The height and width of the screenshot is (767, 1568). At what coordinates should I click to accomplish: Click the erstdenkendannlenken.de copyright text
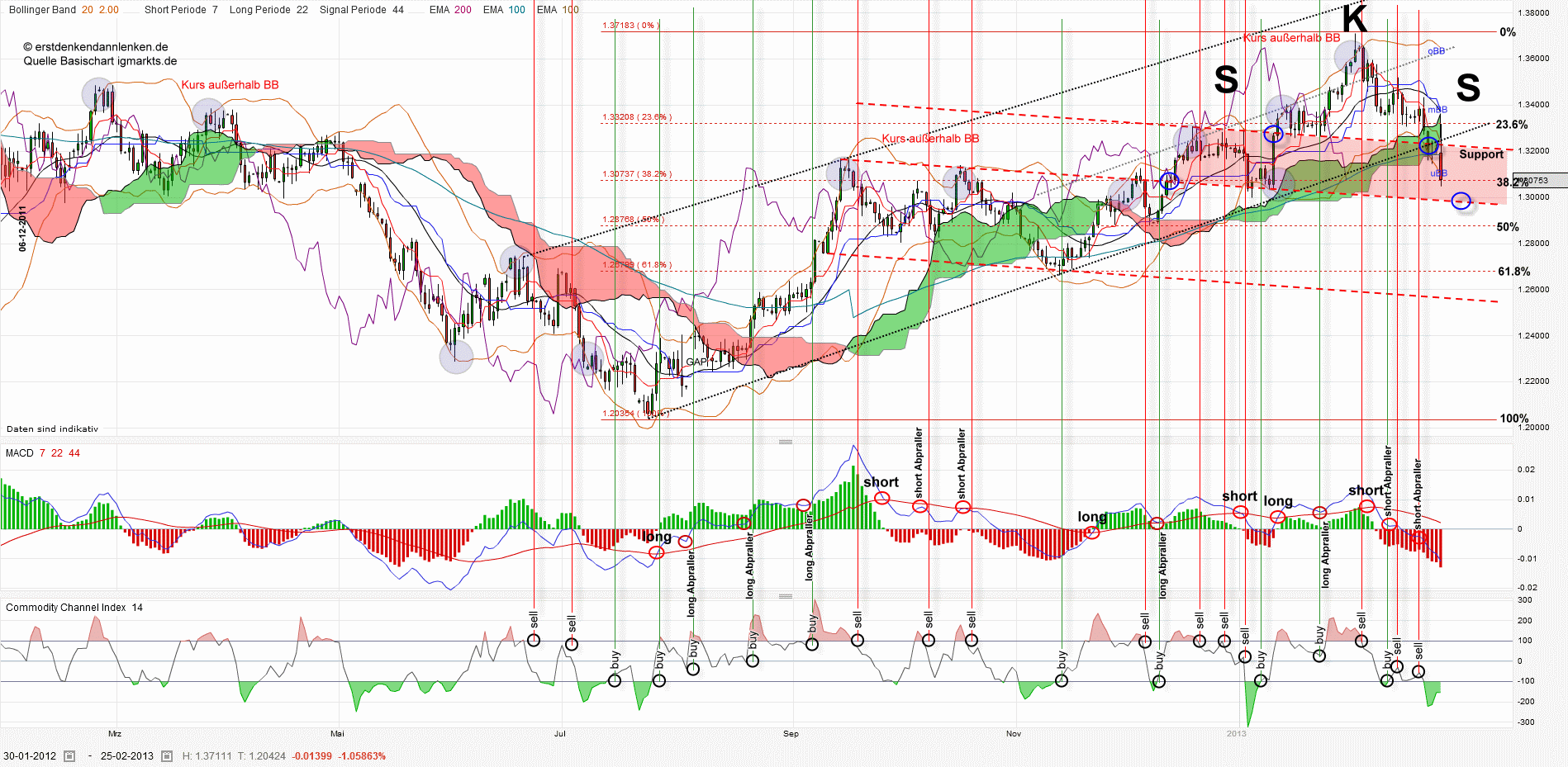coord(96,47)
